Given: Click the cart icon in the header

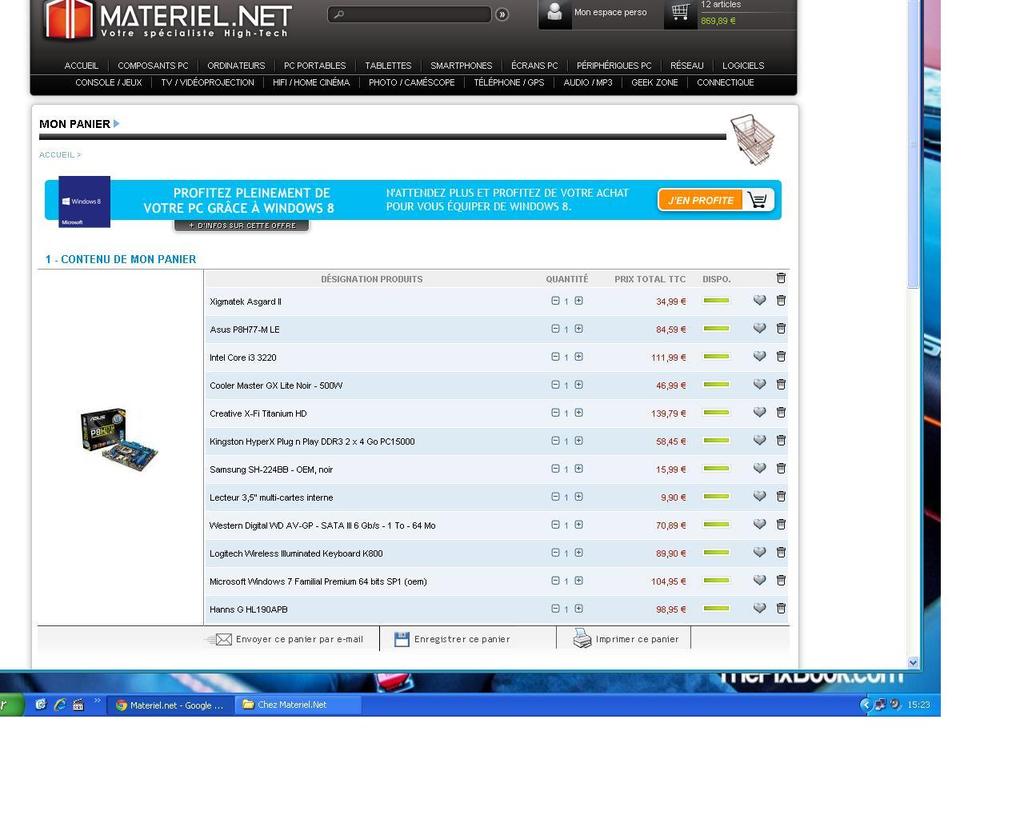Looking at the screenshot, I should pos(680,12).
